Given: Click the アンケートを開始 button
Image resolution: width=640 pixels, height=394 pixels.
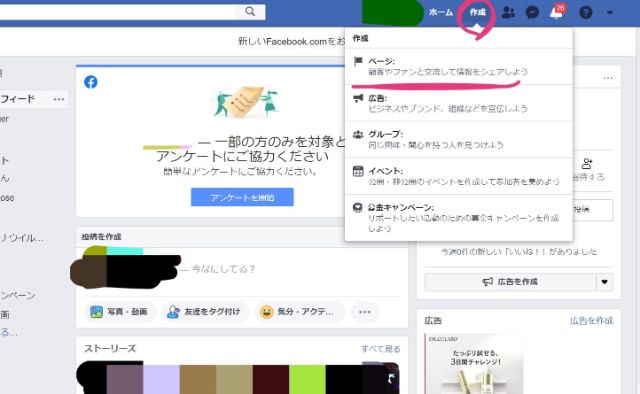Looking at the screenshot, I should [242, 197].
